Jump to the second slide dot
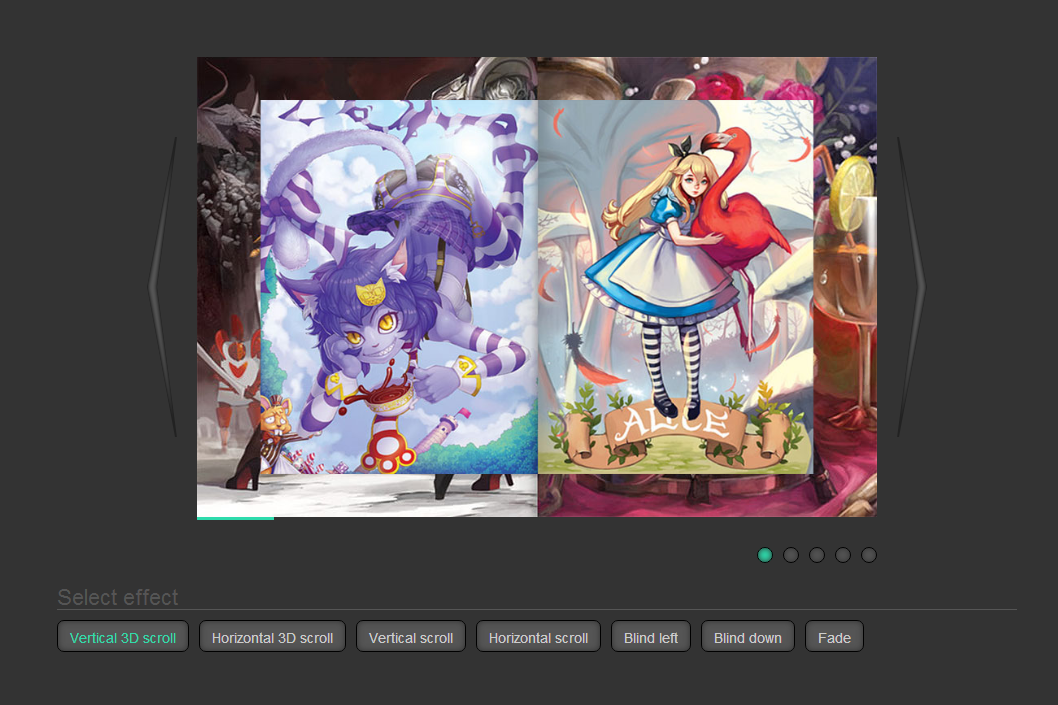Screen dimensions: 1058x705 [791, 555]
